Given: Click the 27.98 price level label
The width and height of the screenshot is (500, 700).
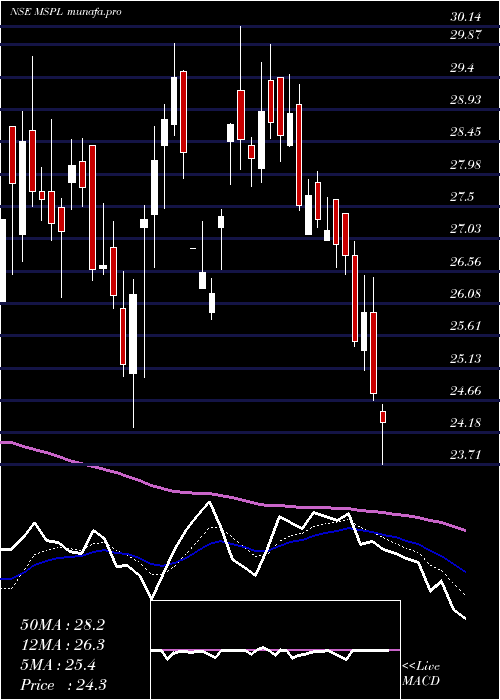Looking at the screenshot, I should [466, 165].
